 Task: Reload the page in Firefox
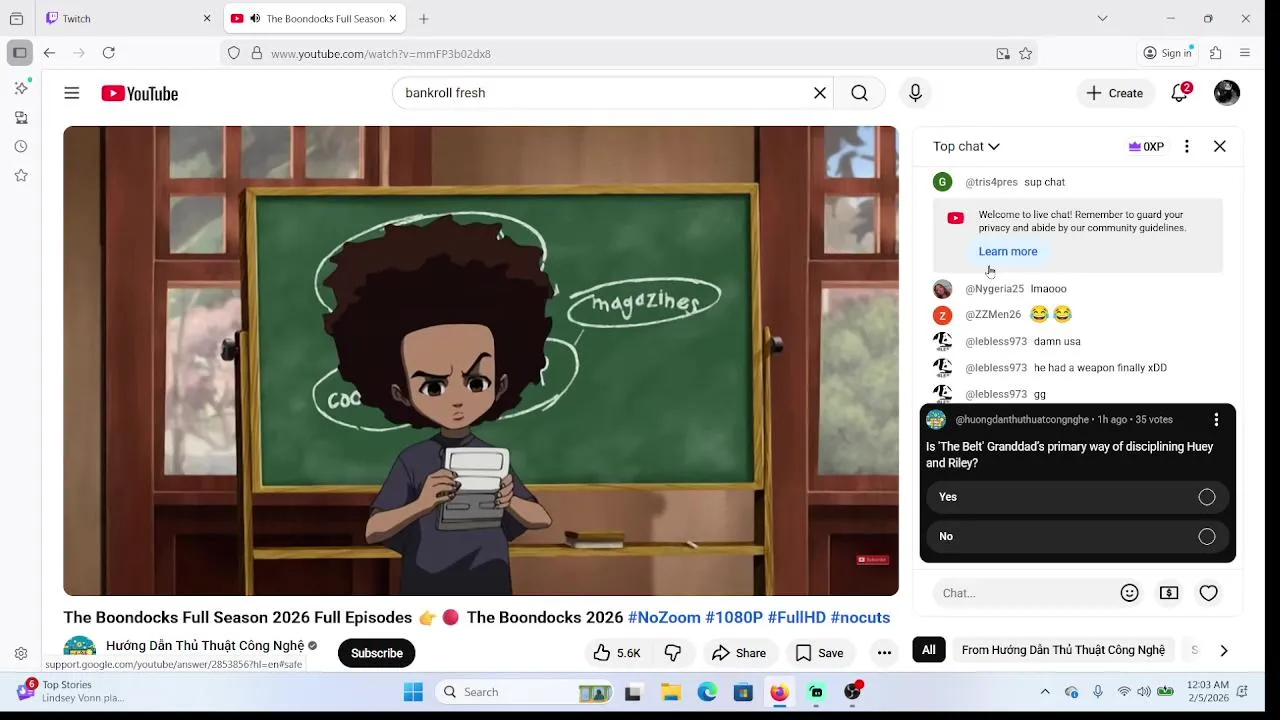coord(109,53)
